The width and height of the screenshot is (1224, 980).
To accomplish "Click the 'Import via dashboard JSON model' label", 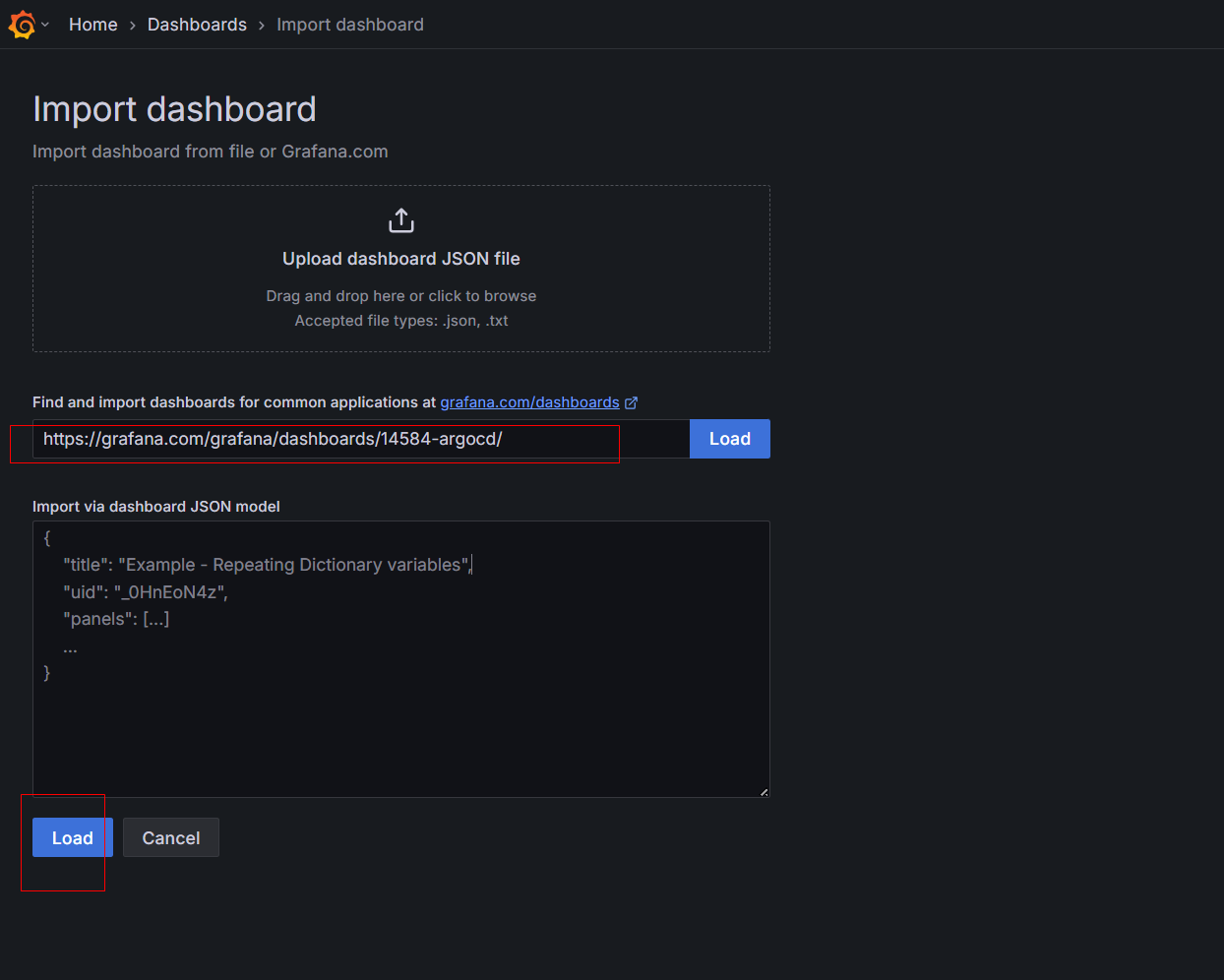I will 156,507.
